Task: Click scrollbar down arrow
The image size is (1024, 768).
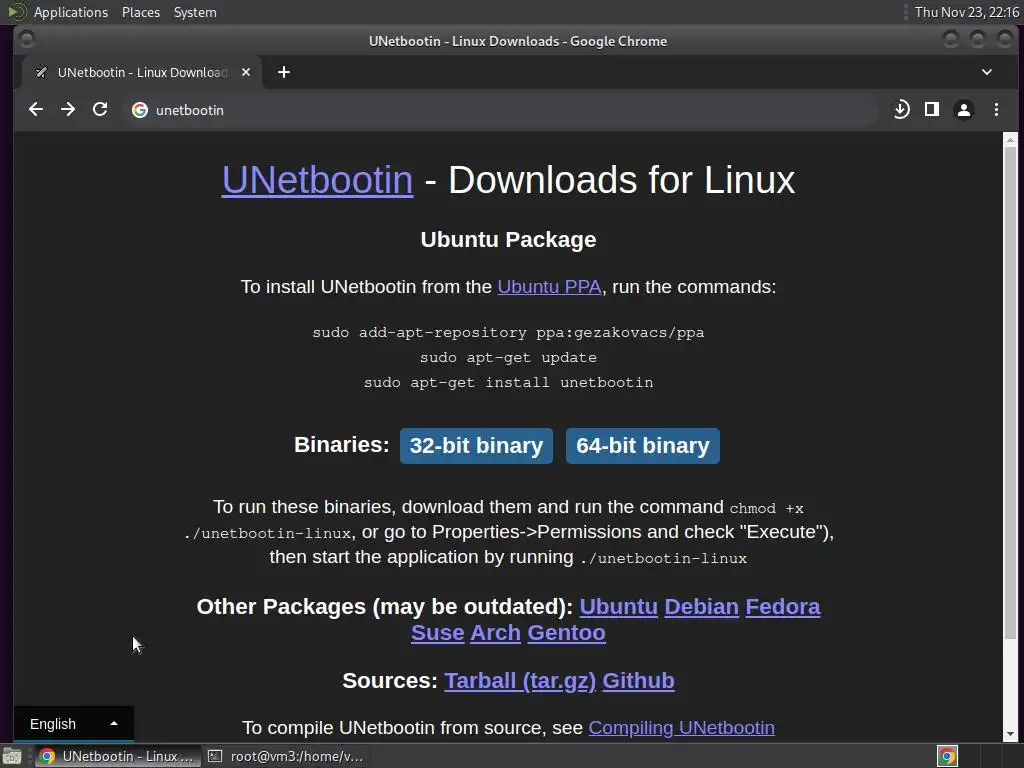Action: click(x=1010, y=734)
